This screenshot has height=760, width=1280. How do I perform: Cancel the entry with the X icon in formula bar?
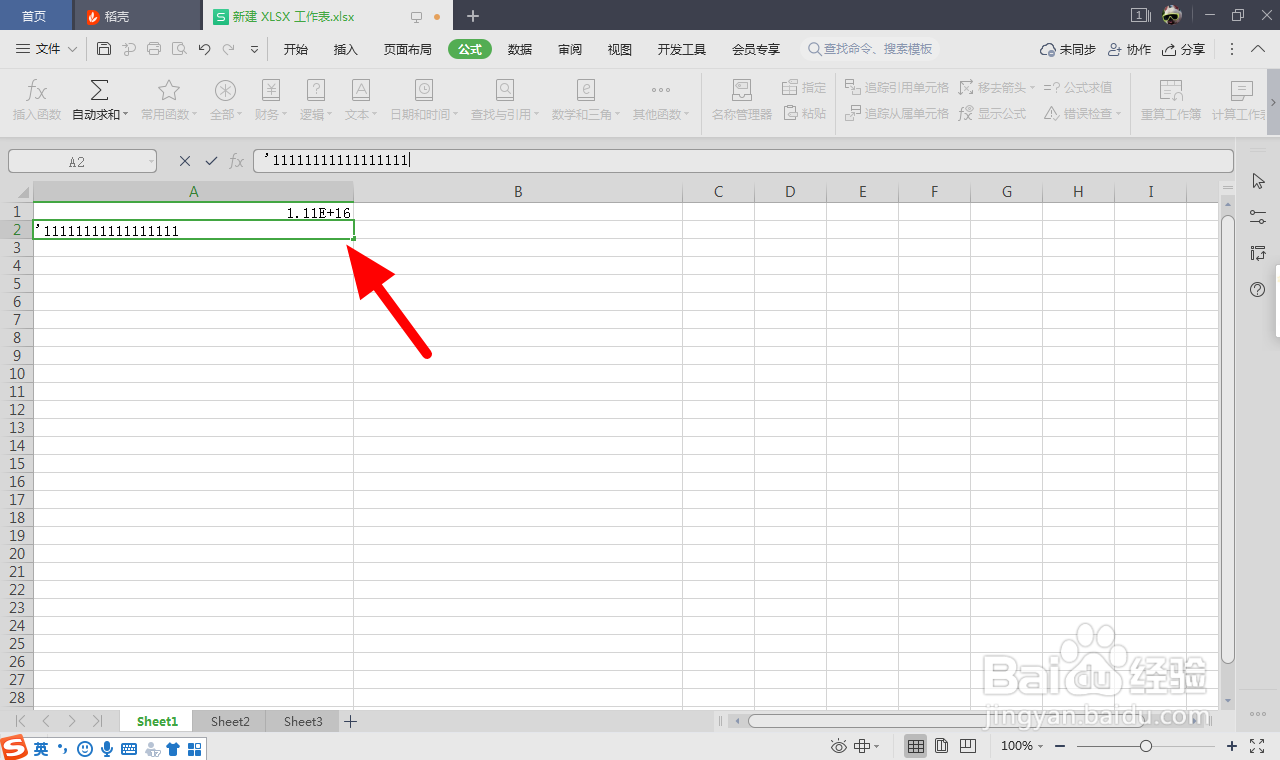click(185, 161)
